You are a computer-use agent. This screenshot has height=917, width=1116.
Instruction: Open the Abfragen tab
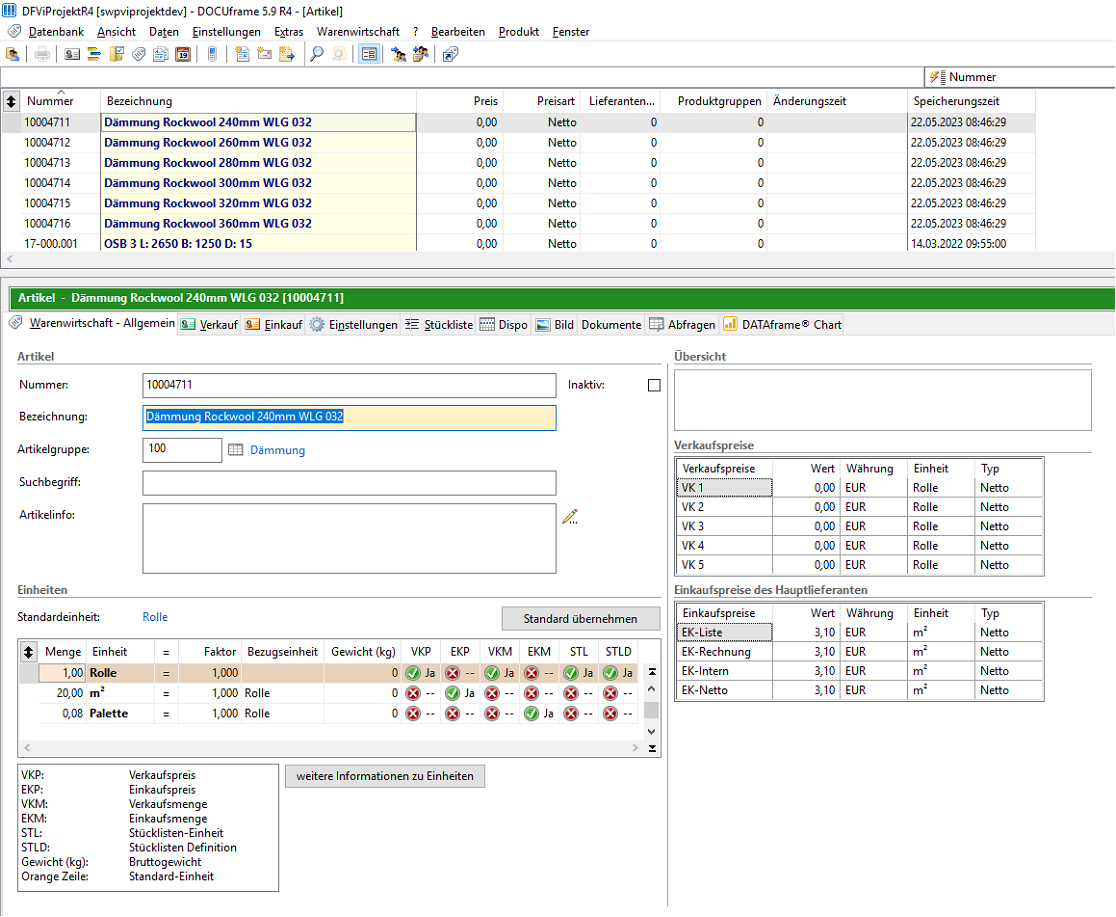682,325
